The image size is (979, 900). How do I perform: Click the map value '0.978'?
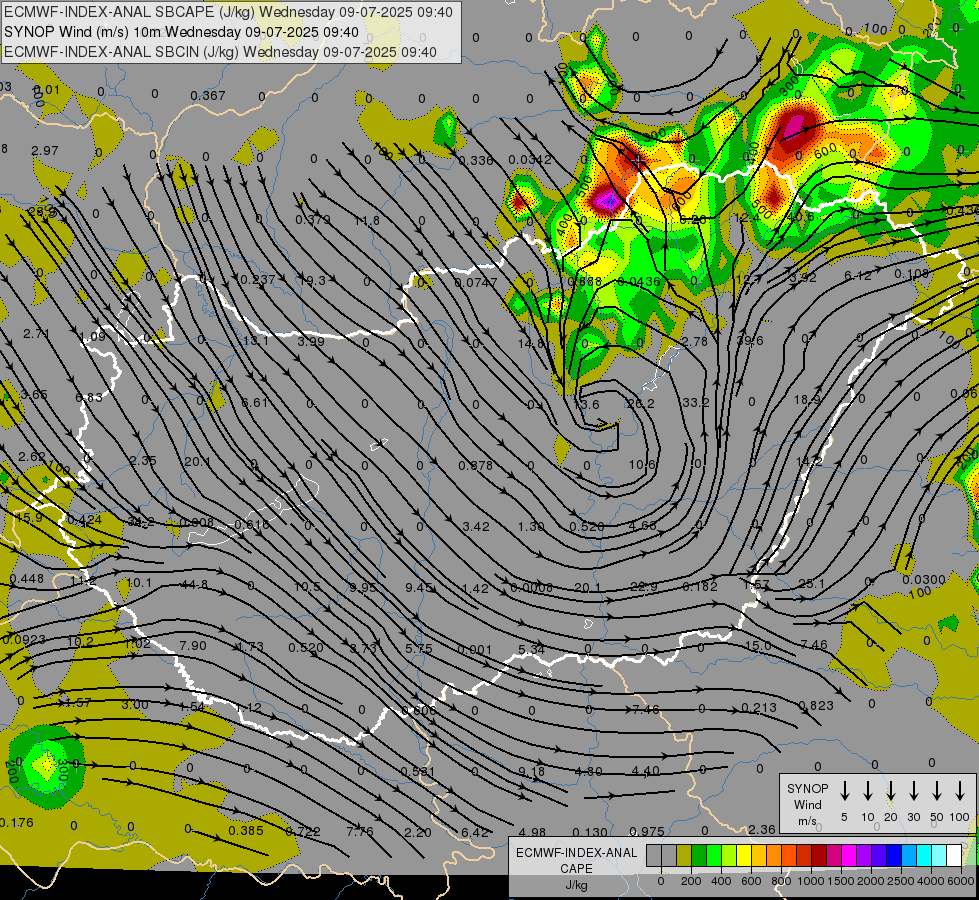point(476,465)
